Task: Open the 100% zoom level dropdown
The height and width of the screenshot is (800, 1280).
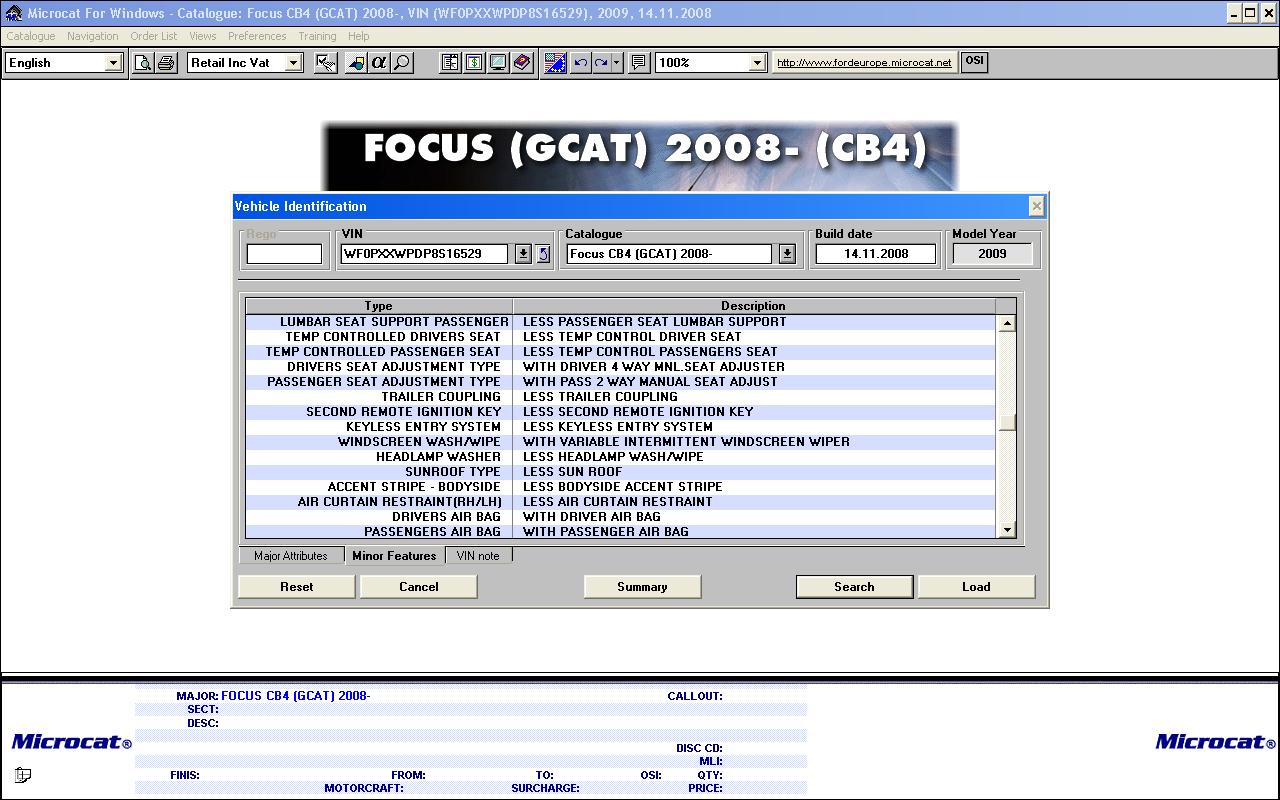Action: (757, 63)
